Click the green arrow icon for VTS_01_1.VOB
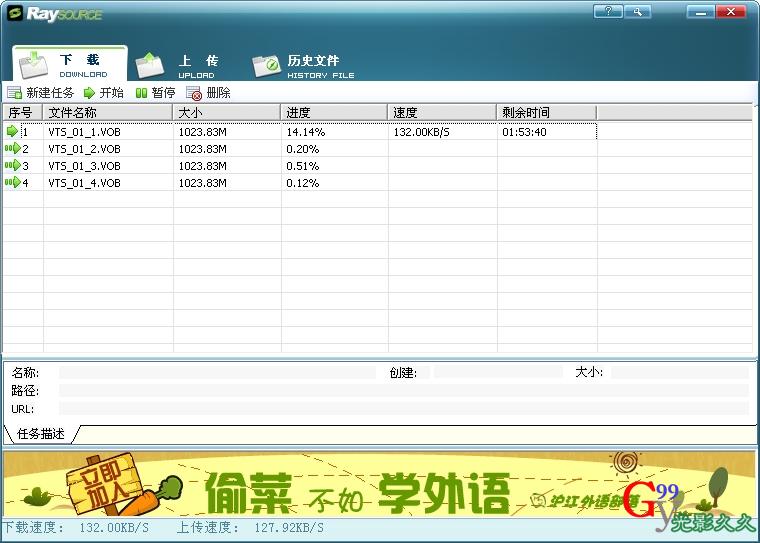 coord(12,131)
